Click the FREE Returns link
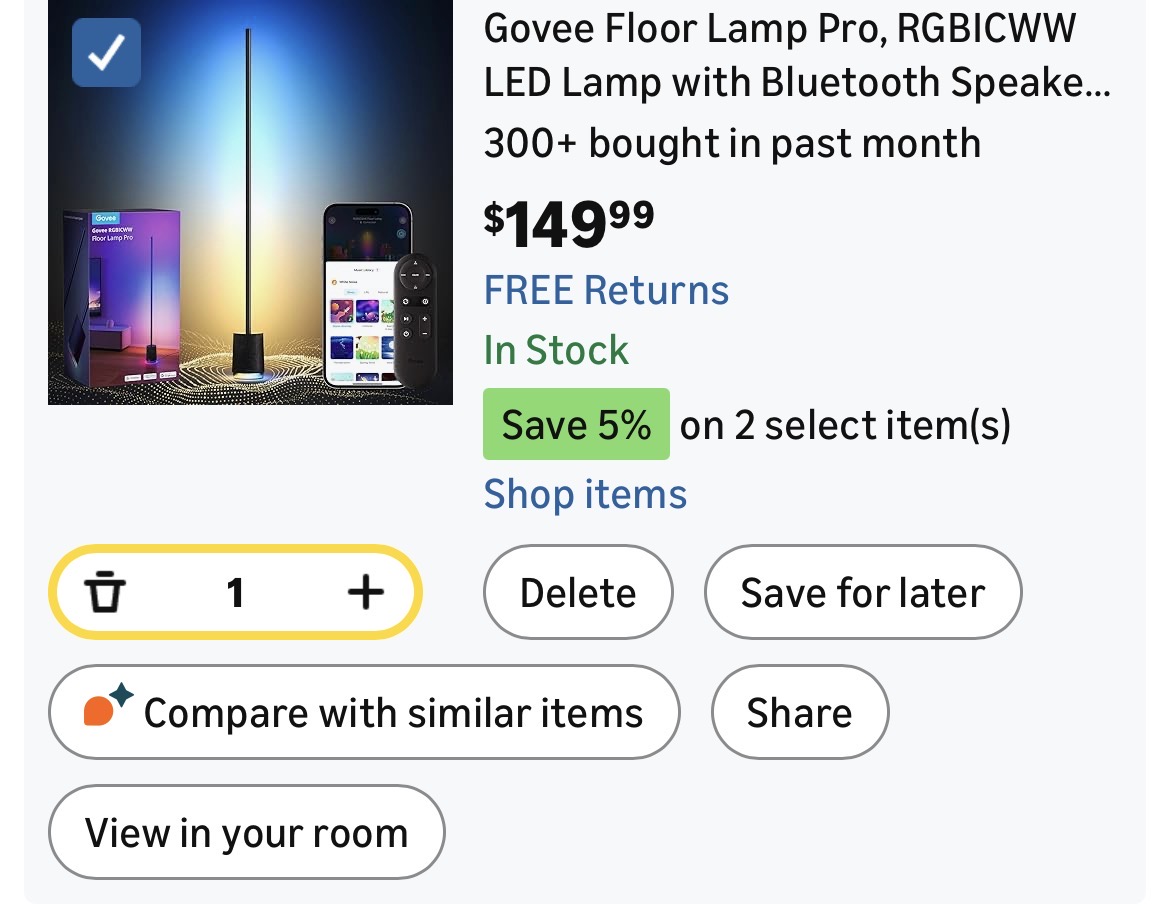The width and height of the screenshot is (1170, 906). [606, 291]
